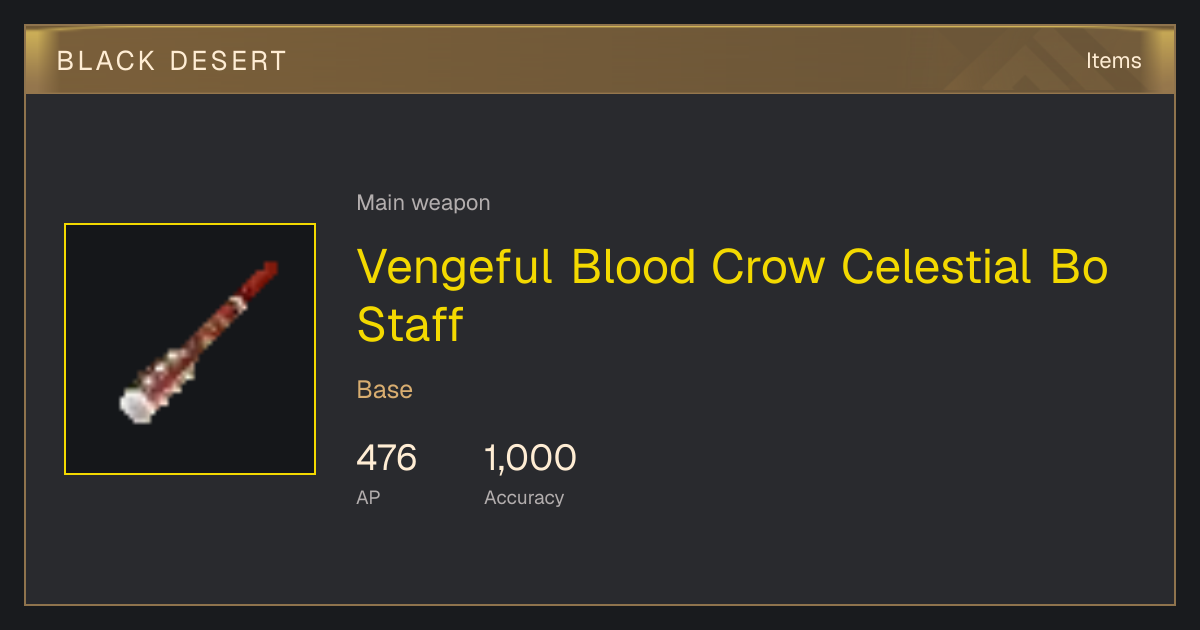Select the Base enhancement level label
1200x630 pixels.
click(x=385, y=390)
